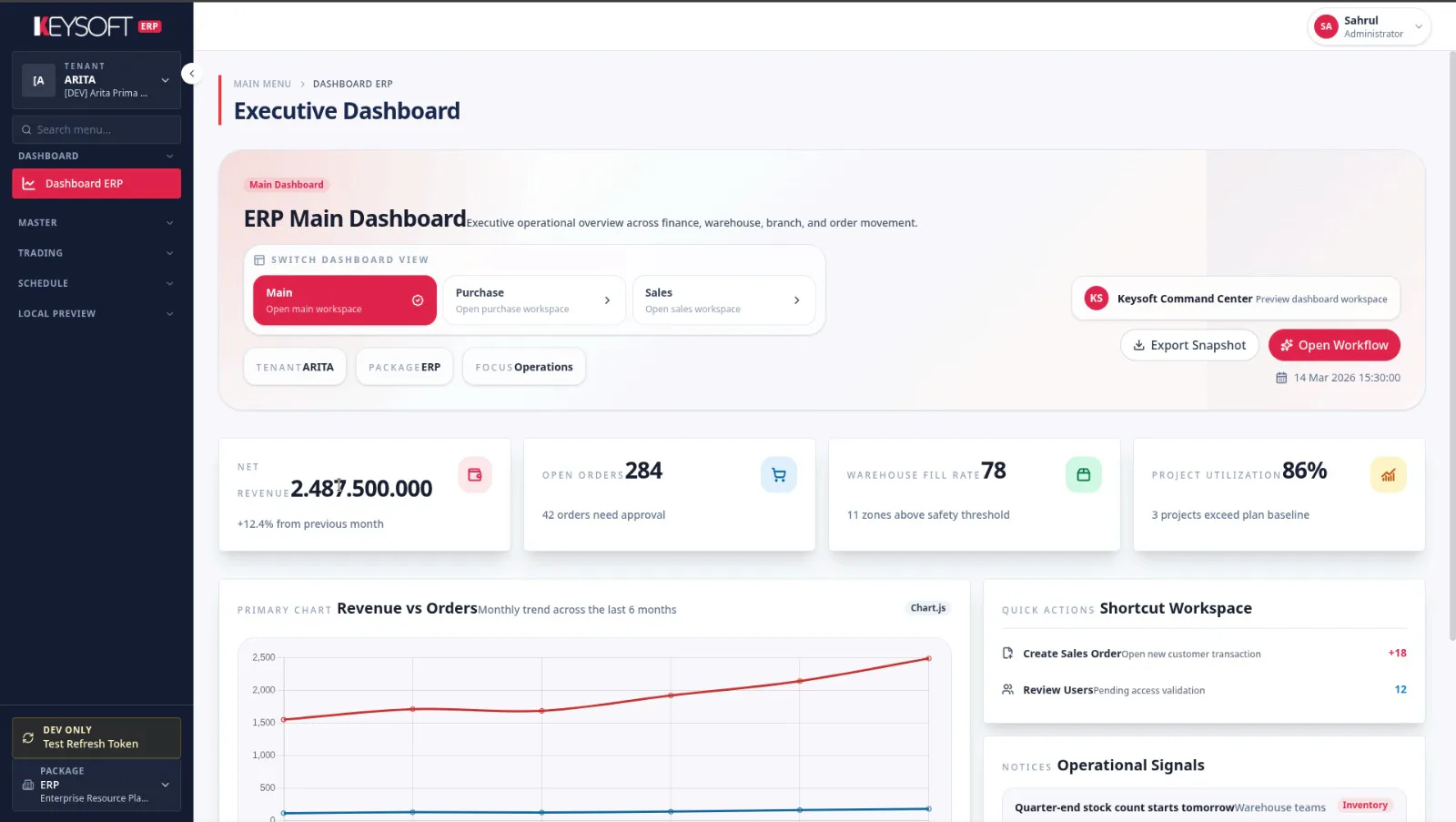
Task: Expand the tenant ARITA selector
Action: pos(96,80)
